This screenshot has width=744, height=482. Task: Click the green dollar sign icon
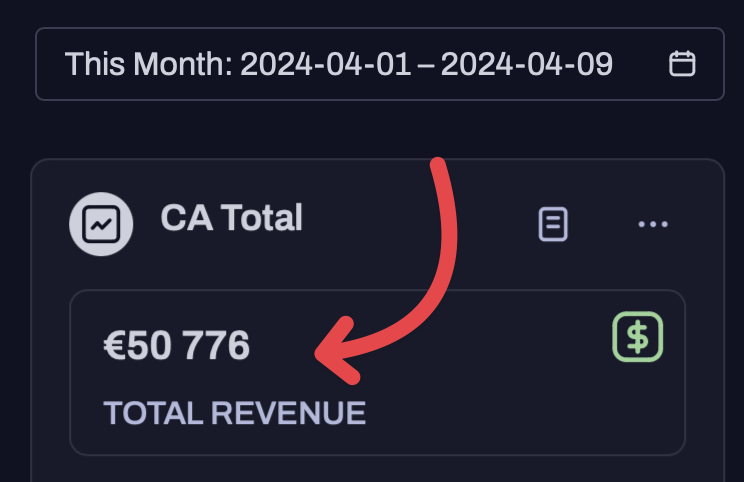click(638, 337)
